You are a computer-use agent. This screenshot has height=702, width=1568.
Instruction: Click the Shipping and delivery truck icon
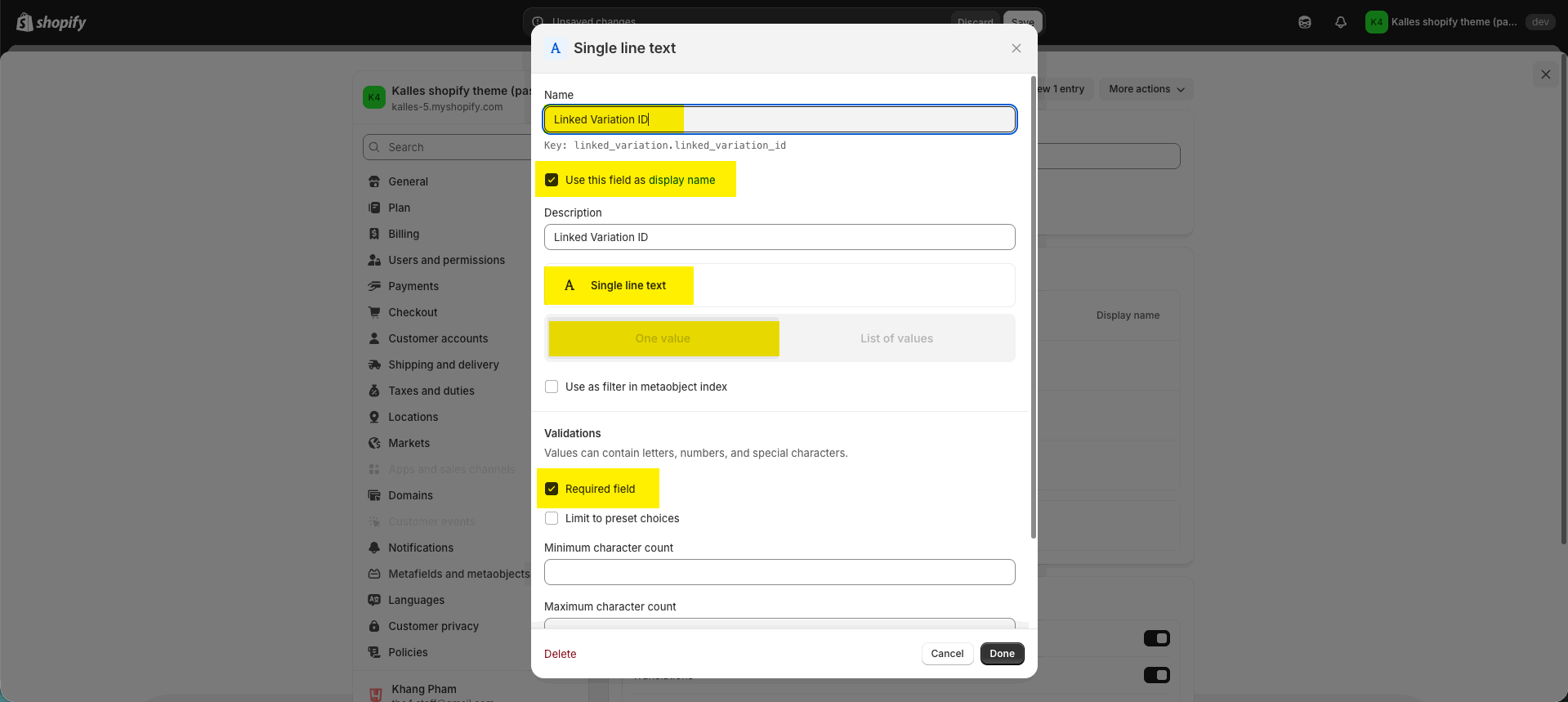374,364
